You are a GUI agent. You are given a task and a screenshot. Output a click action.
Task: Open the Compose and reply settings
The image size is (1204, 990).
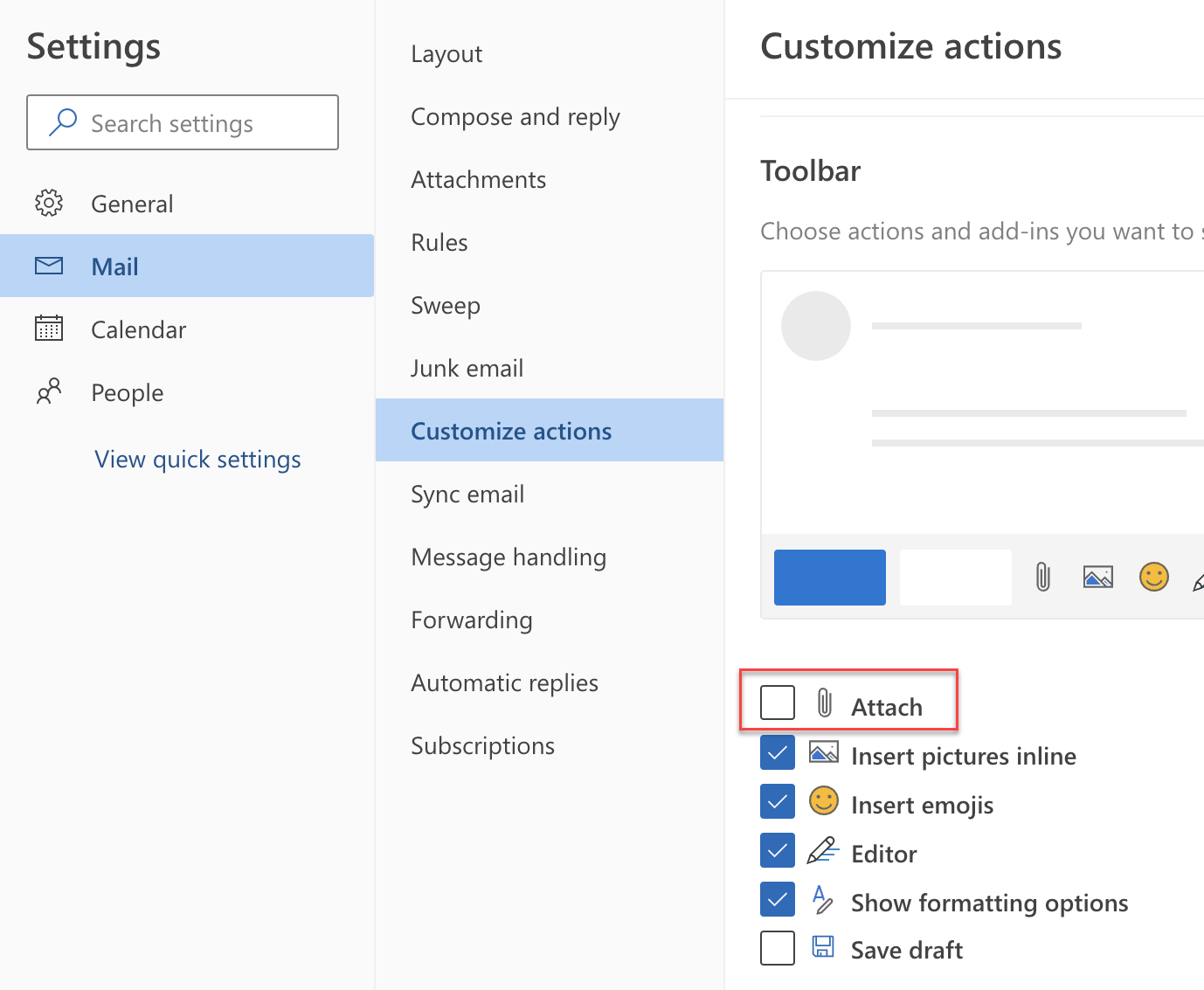pyautogui.click(x=516, y=116)
